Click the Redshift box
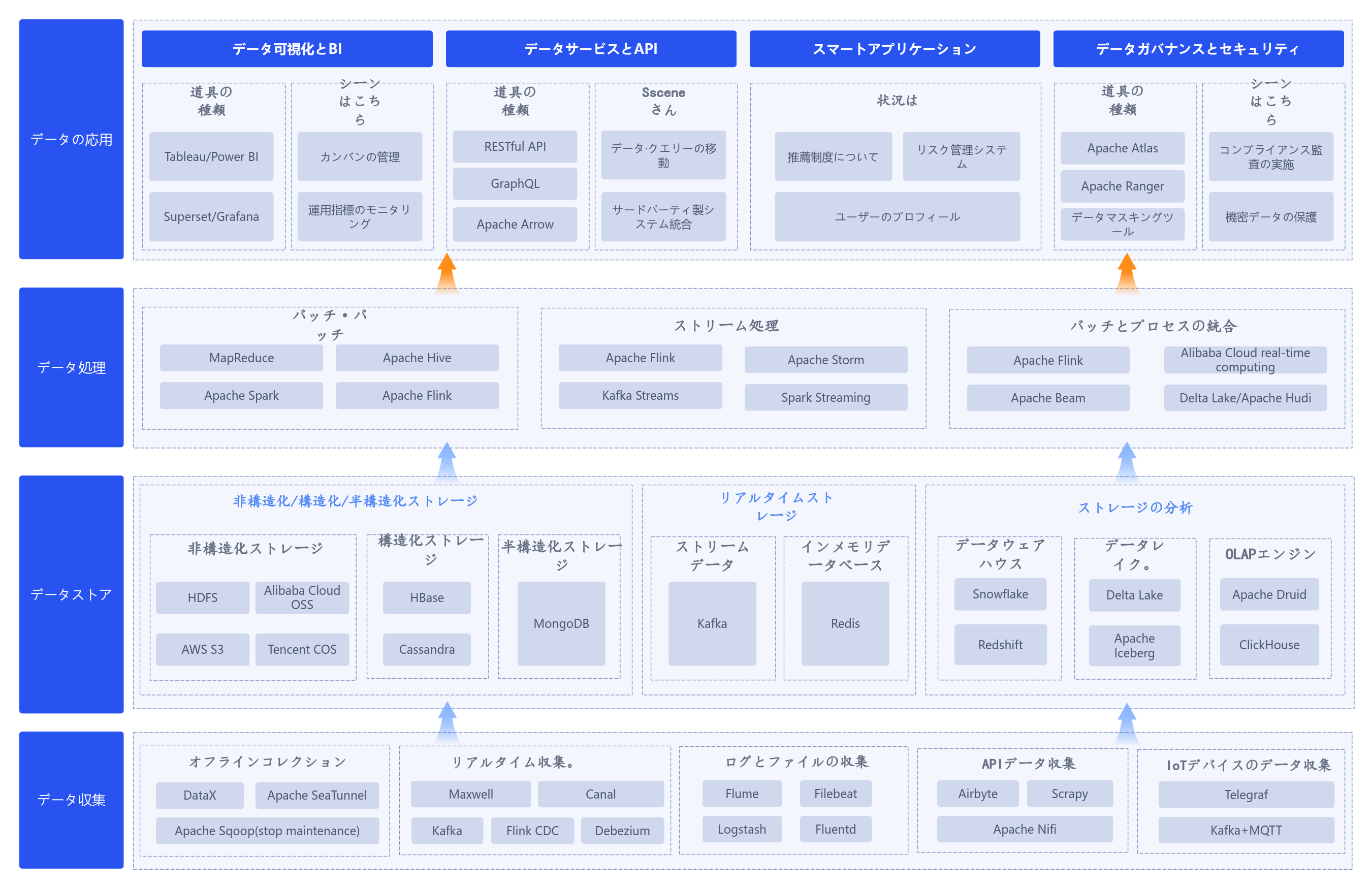1372x887 pixels. (1000, 645)
